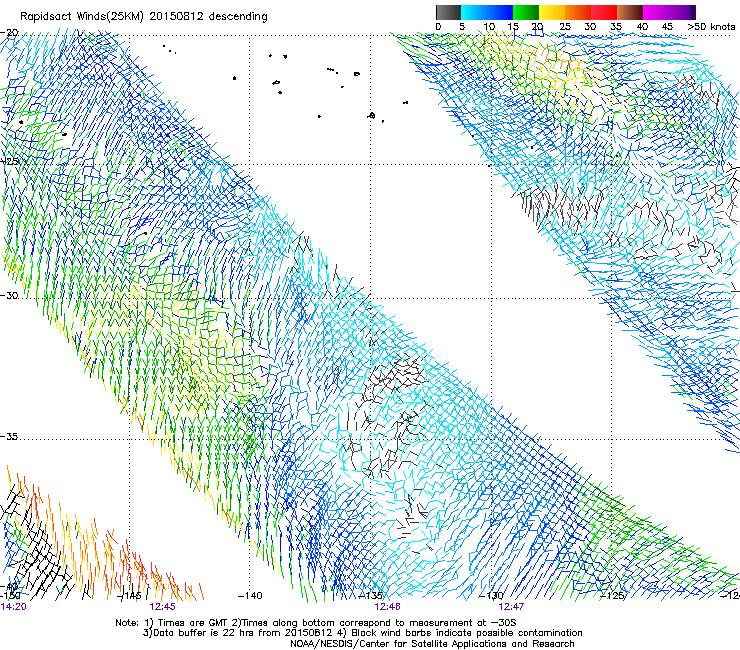The height and width of the screenshot is (650, 740).
Task: Click the title 'Rapidscat Winds(25KM) 20150812 descending'
Action: [x=143, y=17]
